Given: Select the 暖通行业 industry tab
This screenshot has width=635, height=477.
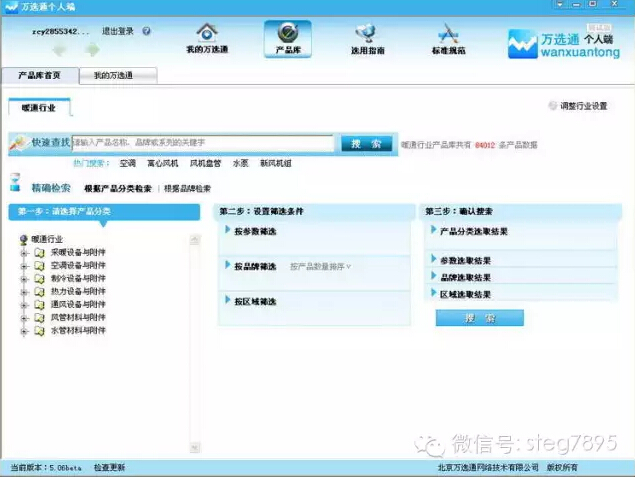Looking at the screenshot, I should pyautogui.click(x=39, y=107).
